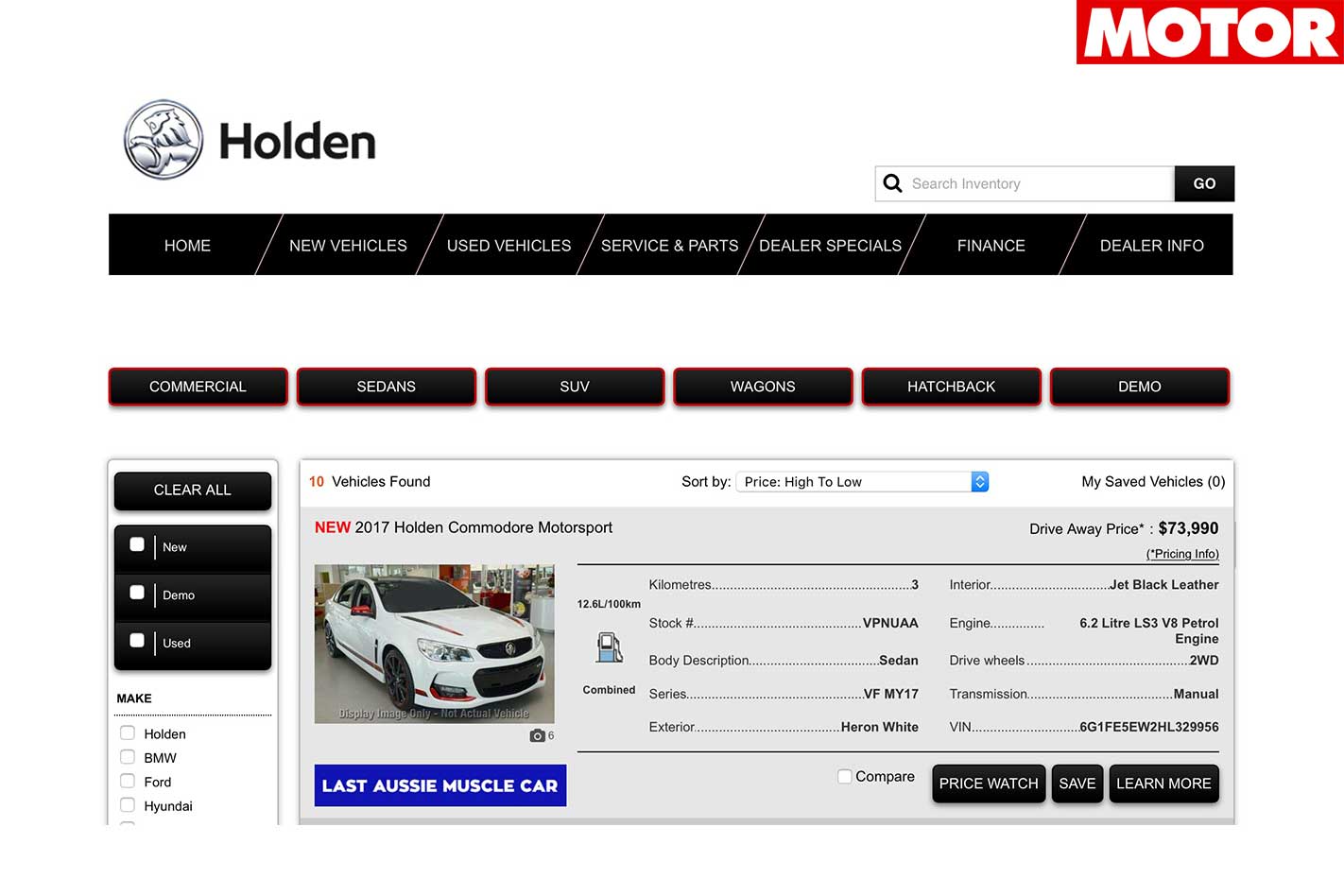
Task: Click the $73,990 drive away price
Action: click(1188, 528)
